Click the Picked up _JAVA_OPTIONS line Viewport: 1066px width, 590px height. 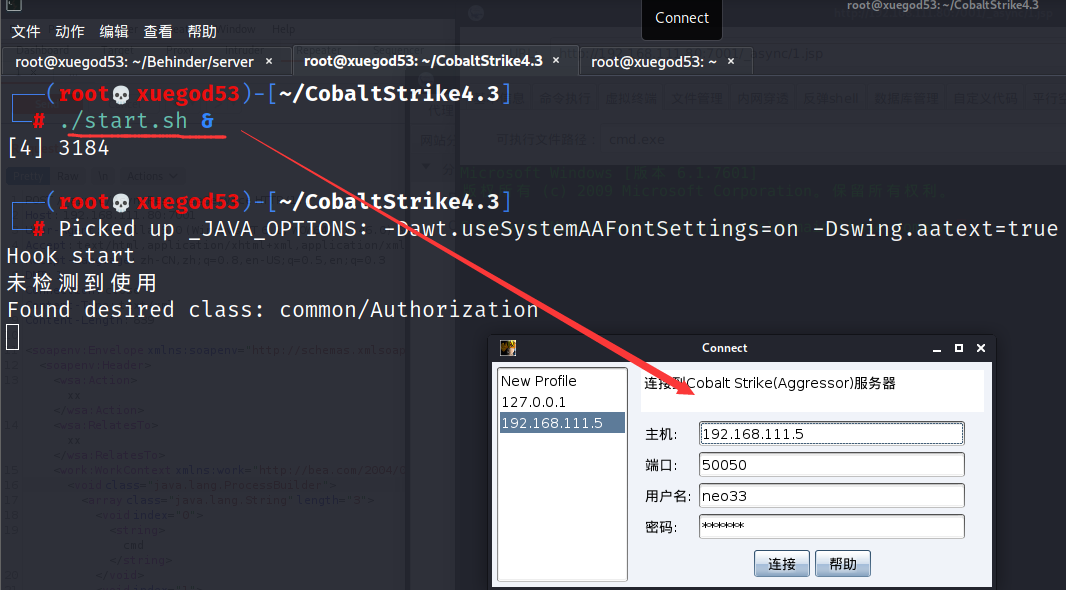pyautogui.click(x=557, y=228)
